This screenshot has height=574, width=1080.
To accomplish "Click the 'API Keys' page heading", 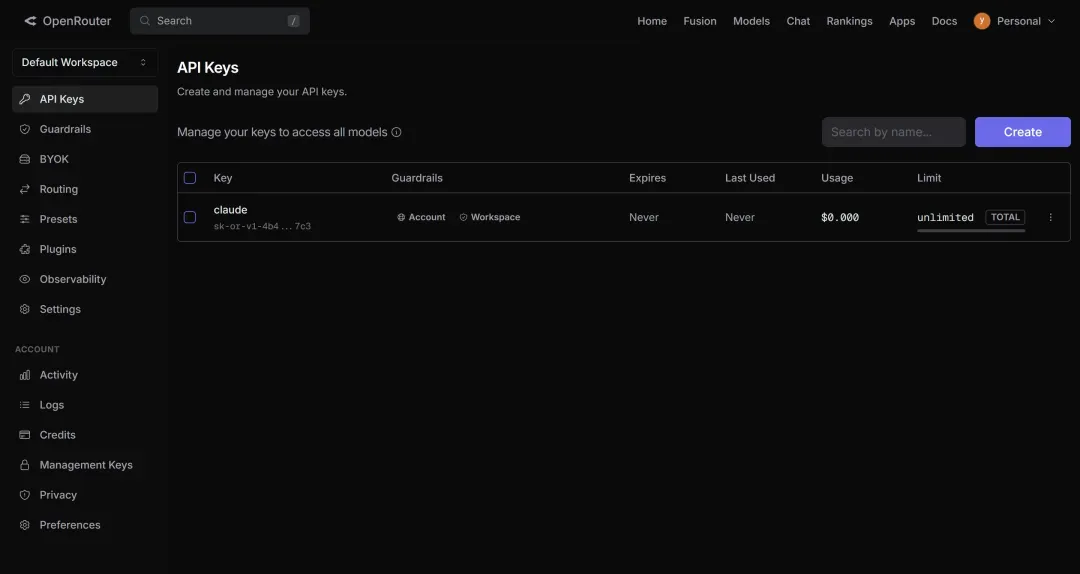I will [207, 68].
